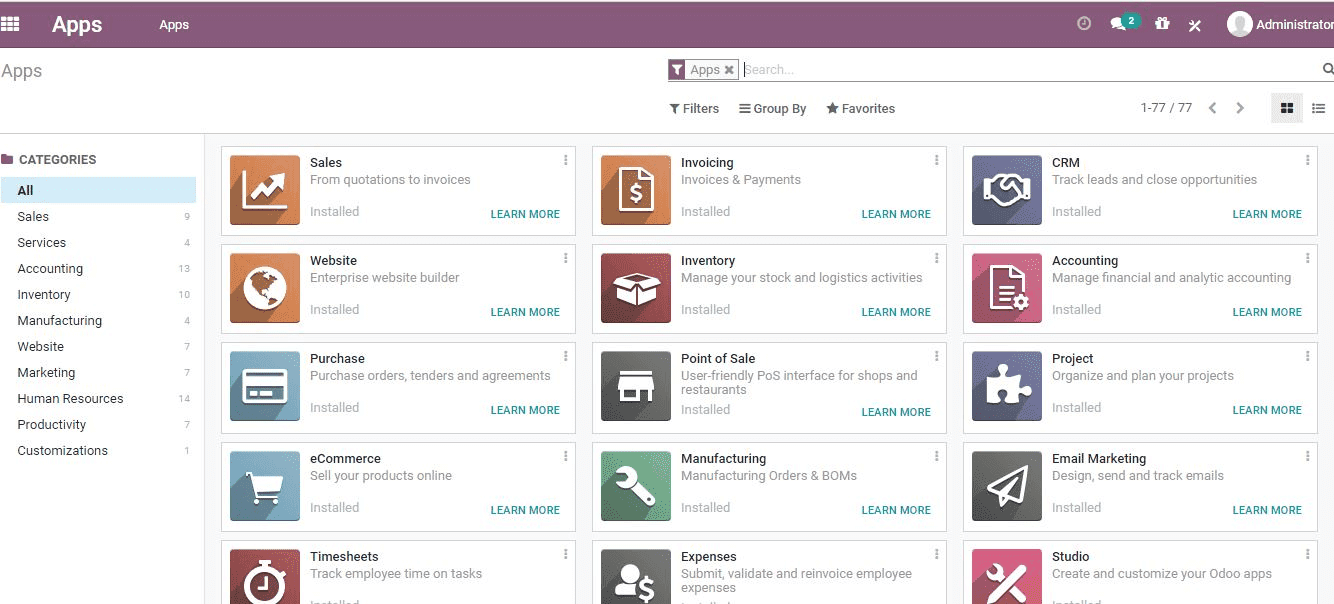
Task: Switch to kanban view
Action: point(1287,108)
